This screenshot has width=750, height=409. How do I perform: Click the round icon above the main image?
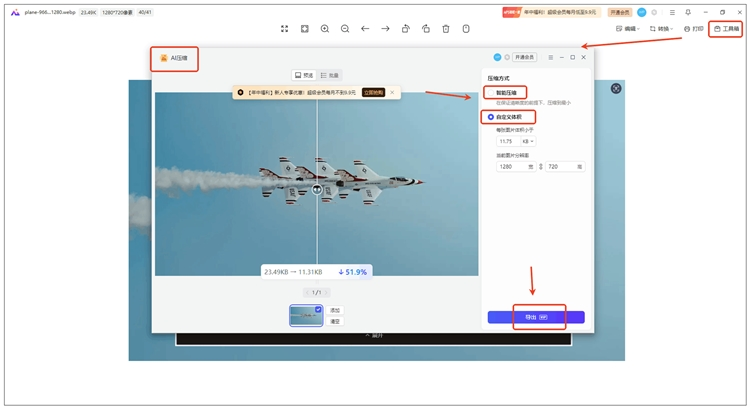point(616,88)
